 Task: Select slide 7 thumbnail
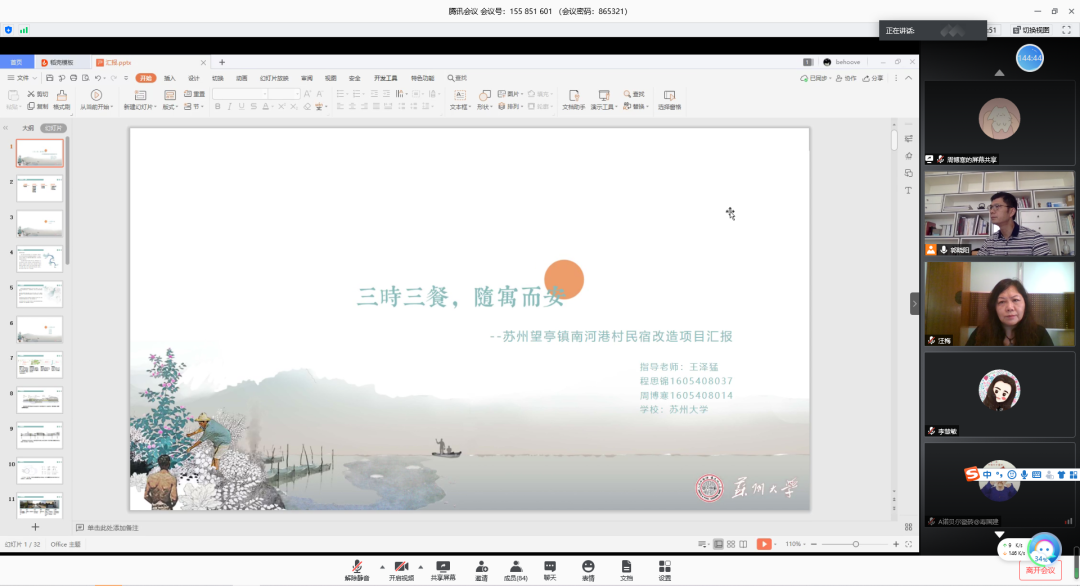coord(39,365)
